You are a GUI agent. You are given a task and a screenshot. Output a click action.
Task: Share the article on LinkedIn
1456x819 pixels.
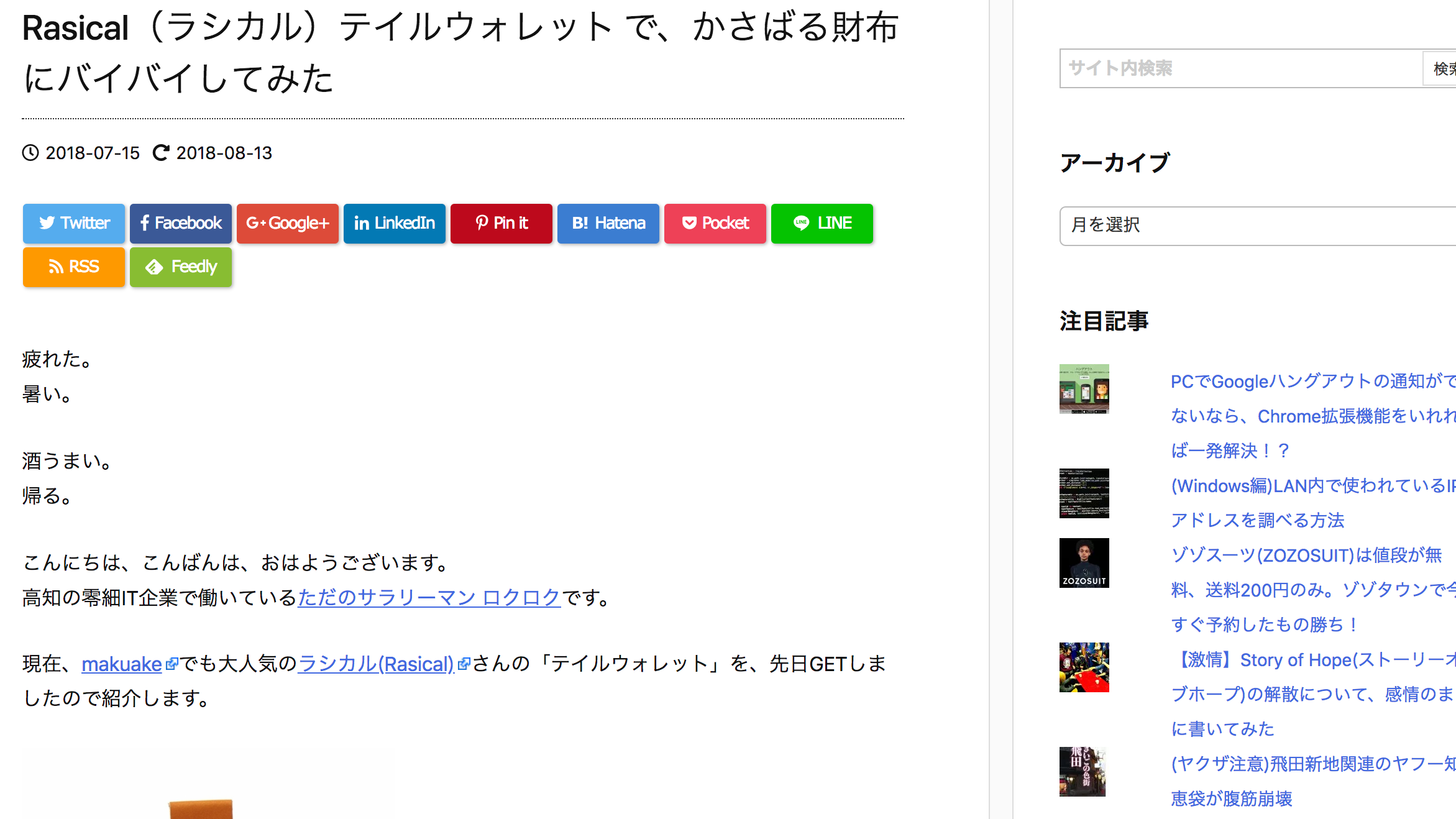(x=395, y=223)
